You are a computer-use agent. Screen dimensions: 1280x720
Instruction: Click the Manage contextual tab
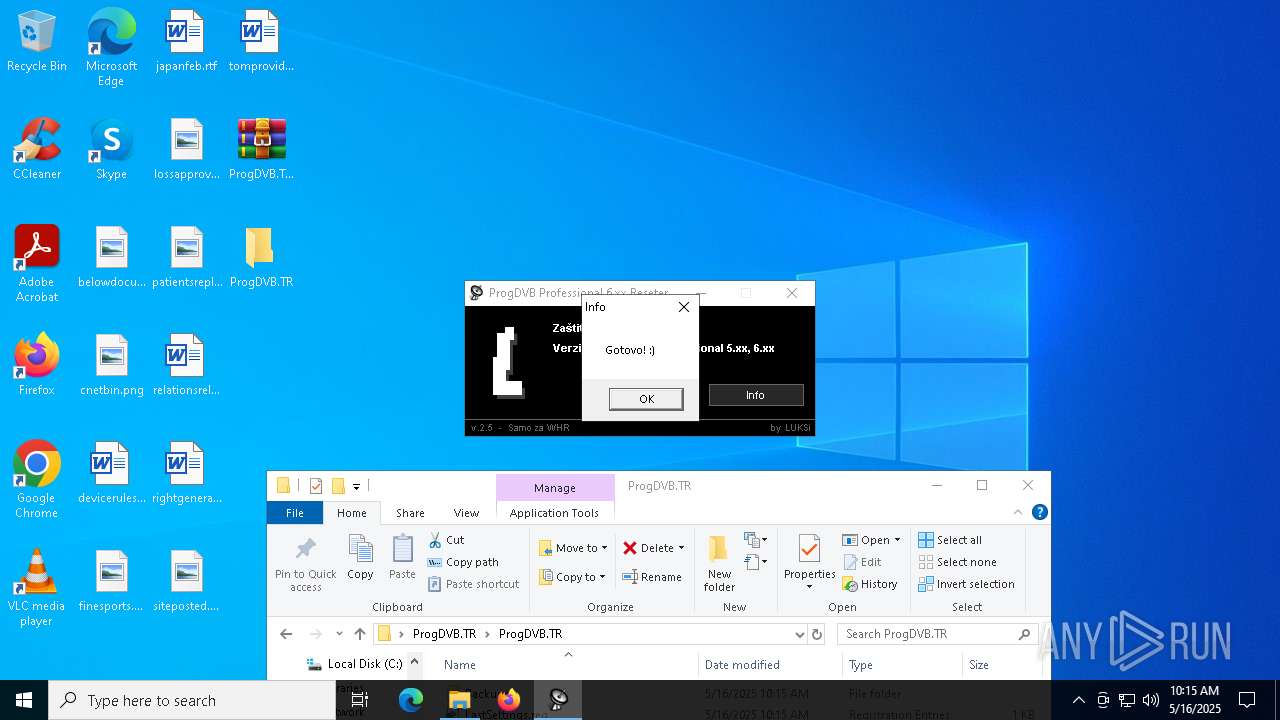pyautogui.click(x=555, y=488)
